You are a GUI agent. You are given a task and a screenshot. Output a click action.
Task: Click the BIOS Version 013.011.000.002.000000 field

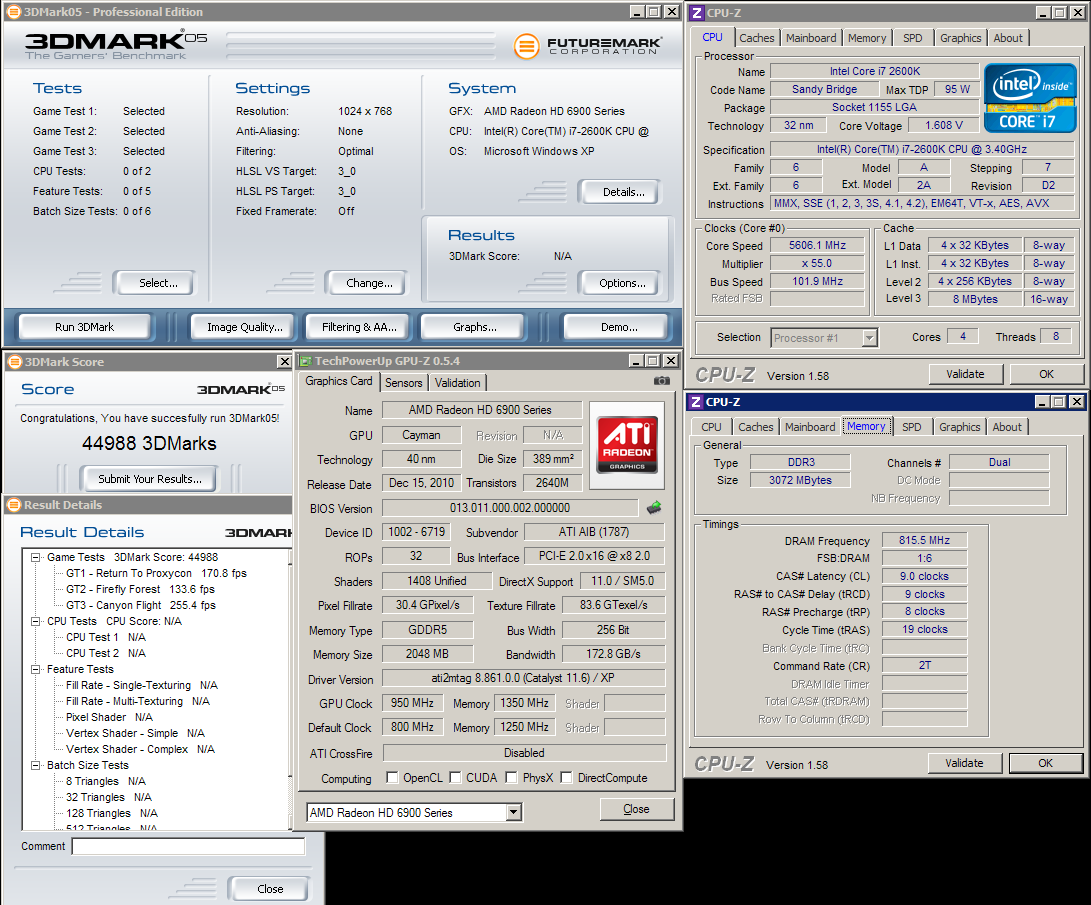[509, 508]
